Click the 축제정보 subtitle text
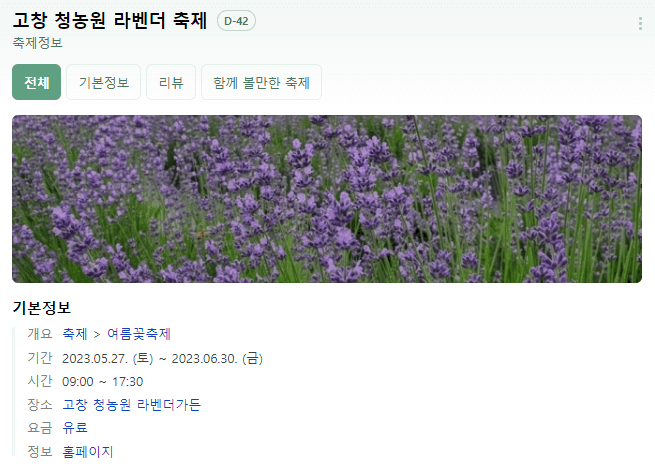The width and height of the screenshot is (655, 466). click(38, 43)
